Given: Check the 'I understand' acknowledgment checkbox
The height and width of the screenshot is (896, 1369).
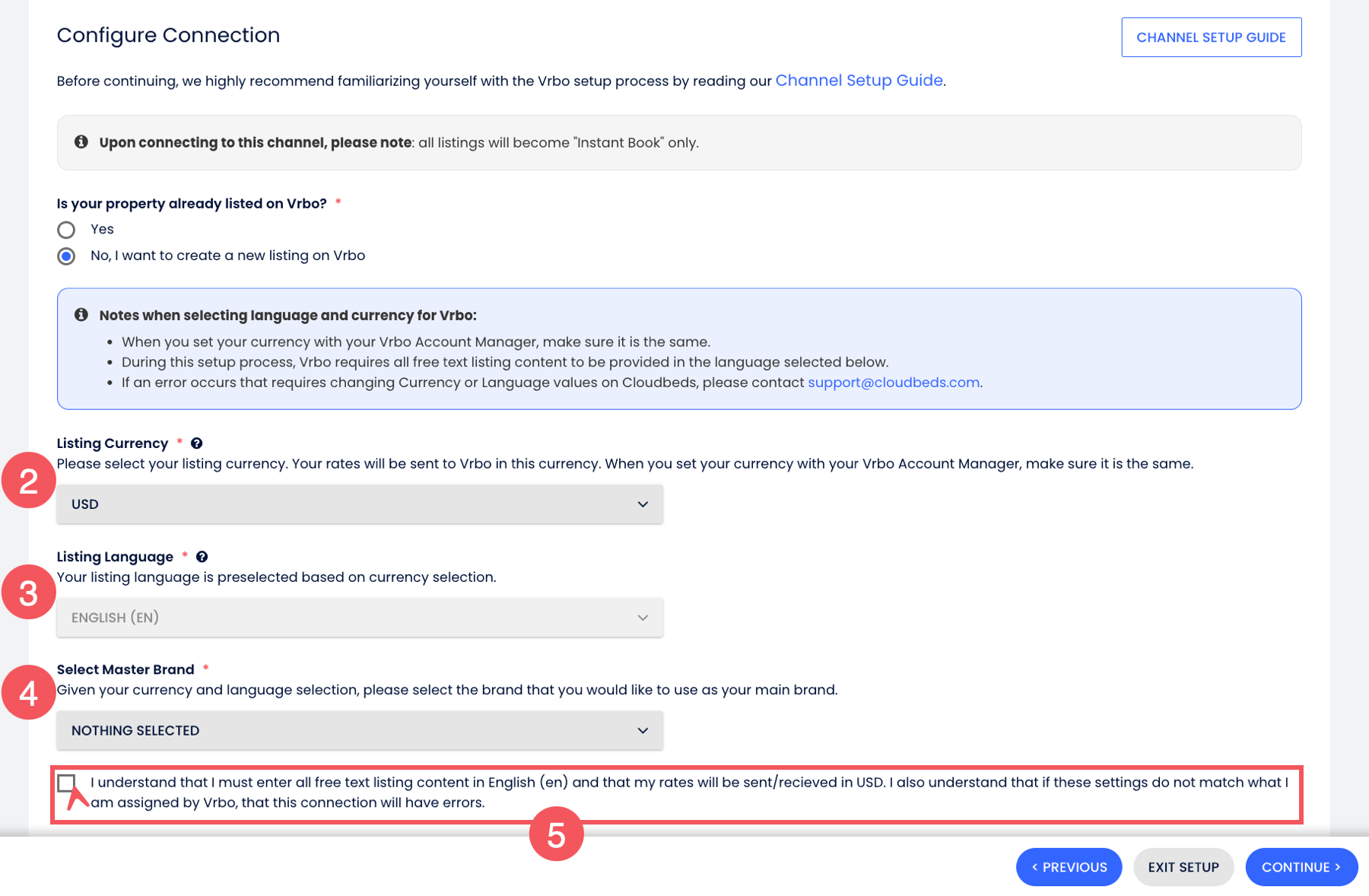Looking at the screenshot, I should [66, 783].
